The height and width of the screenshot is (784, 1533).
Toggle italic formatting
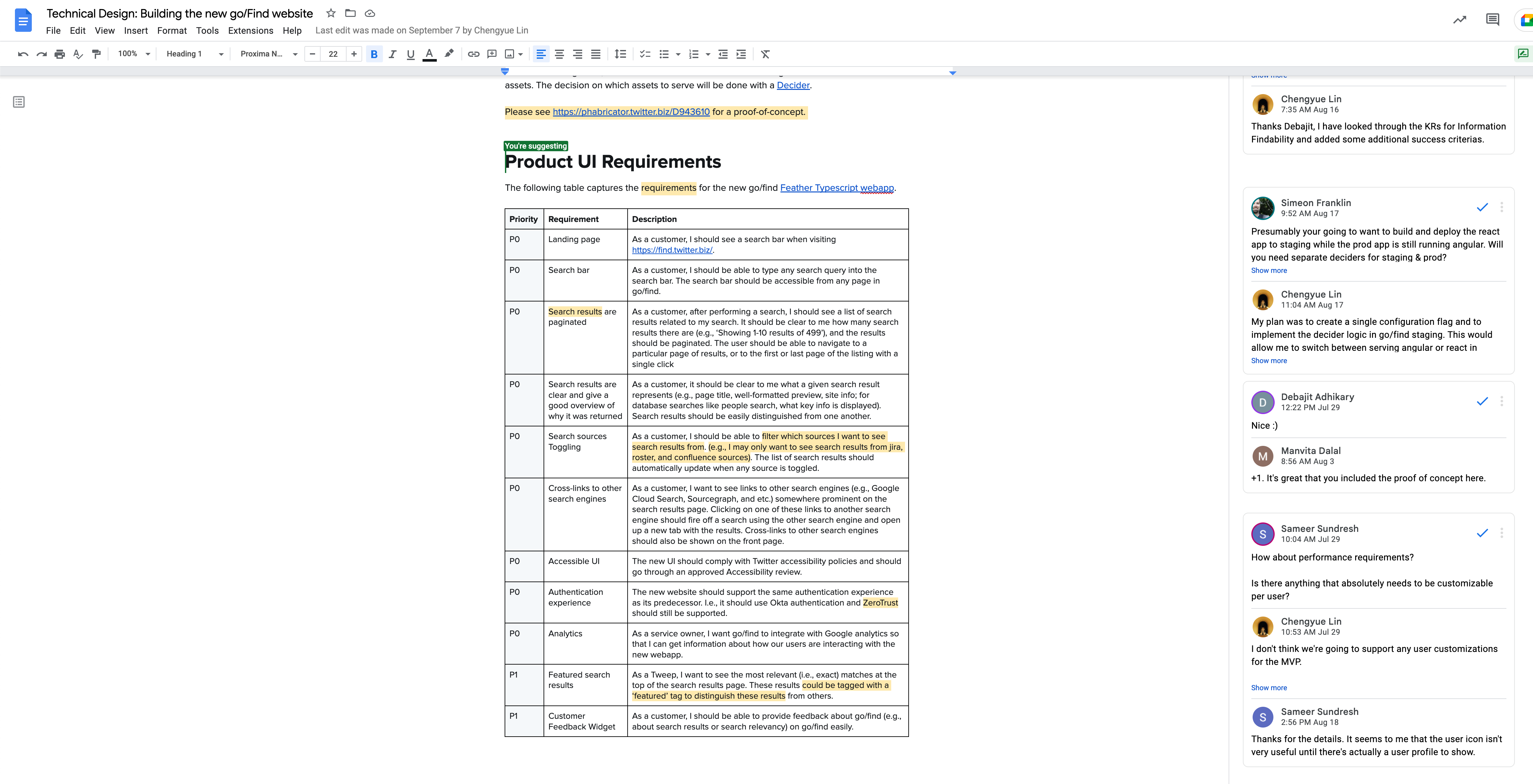392,54
